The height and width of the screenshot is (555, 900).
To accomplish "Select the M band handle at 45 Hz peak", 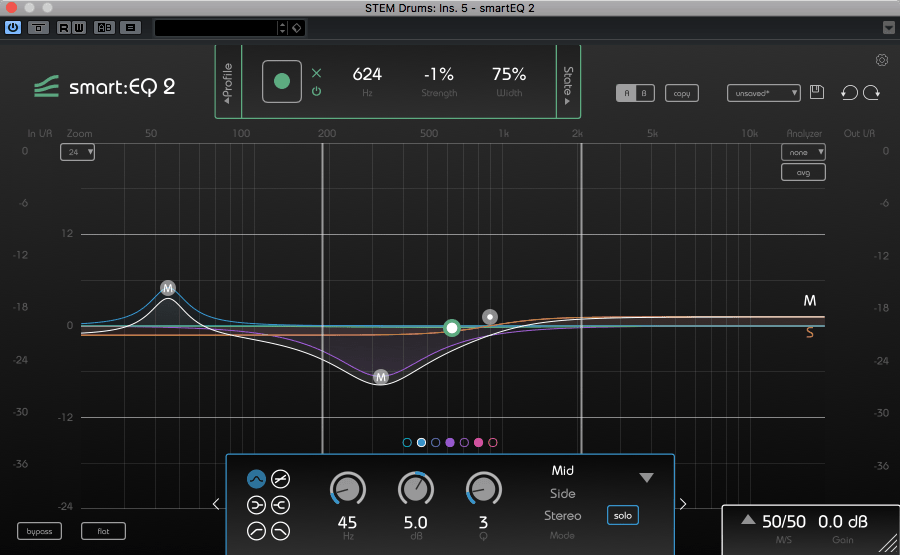I will click(x=168, y=288).
